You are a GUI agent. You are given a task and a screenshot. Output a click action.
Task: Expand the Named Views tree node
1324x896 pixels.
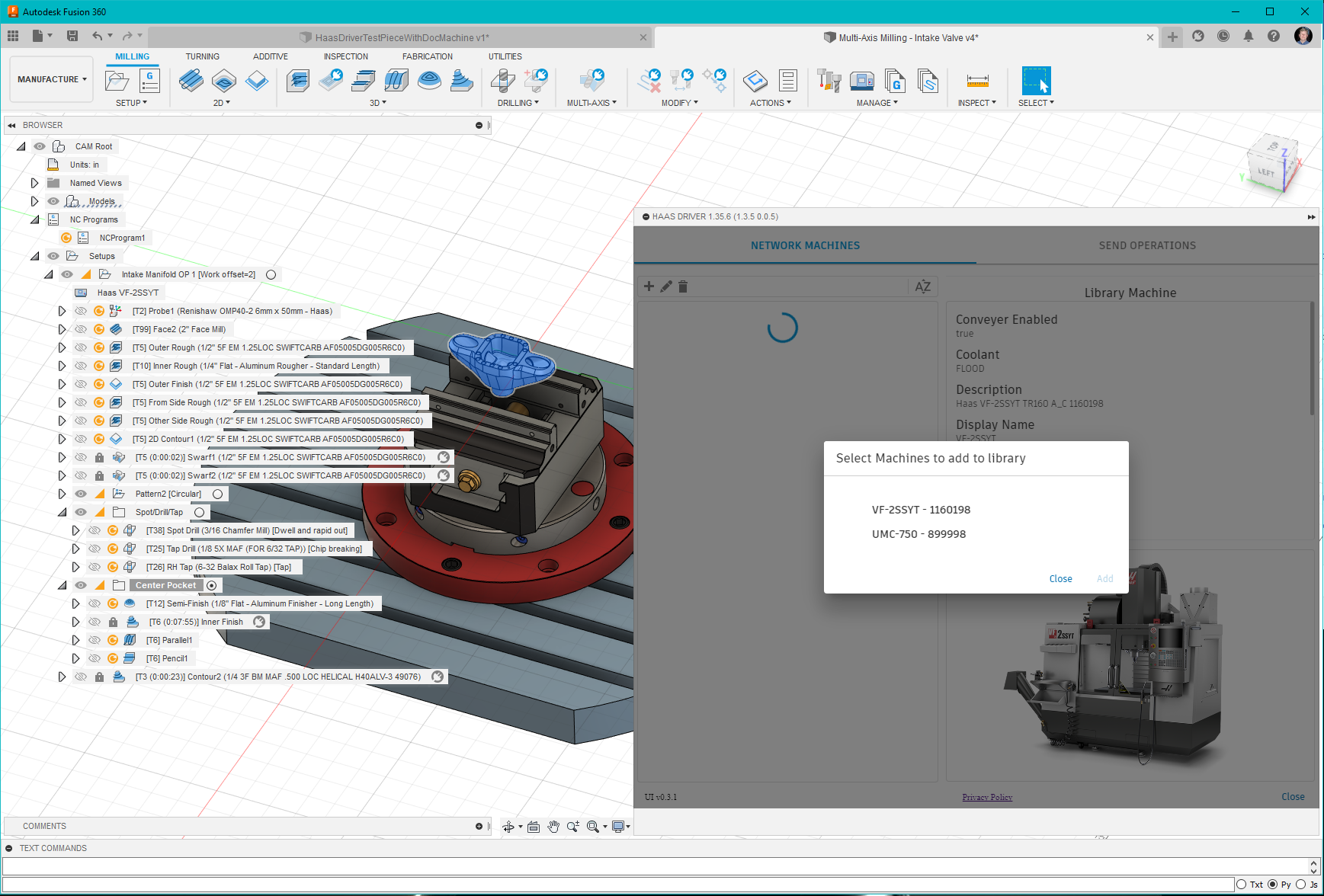(34, 183)
